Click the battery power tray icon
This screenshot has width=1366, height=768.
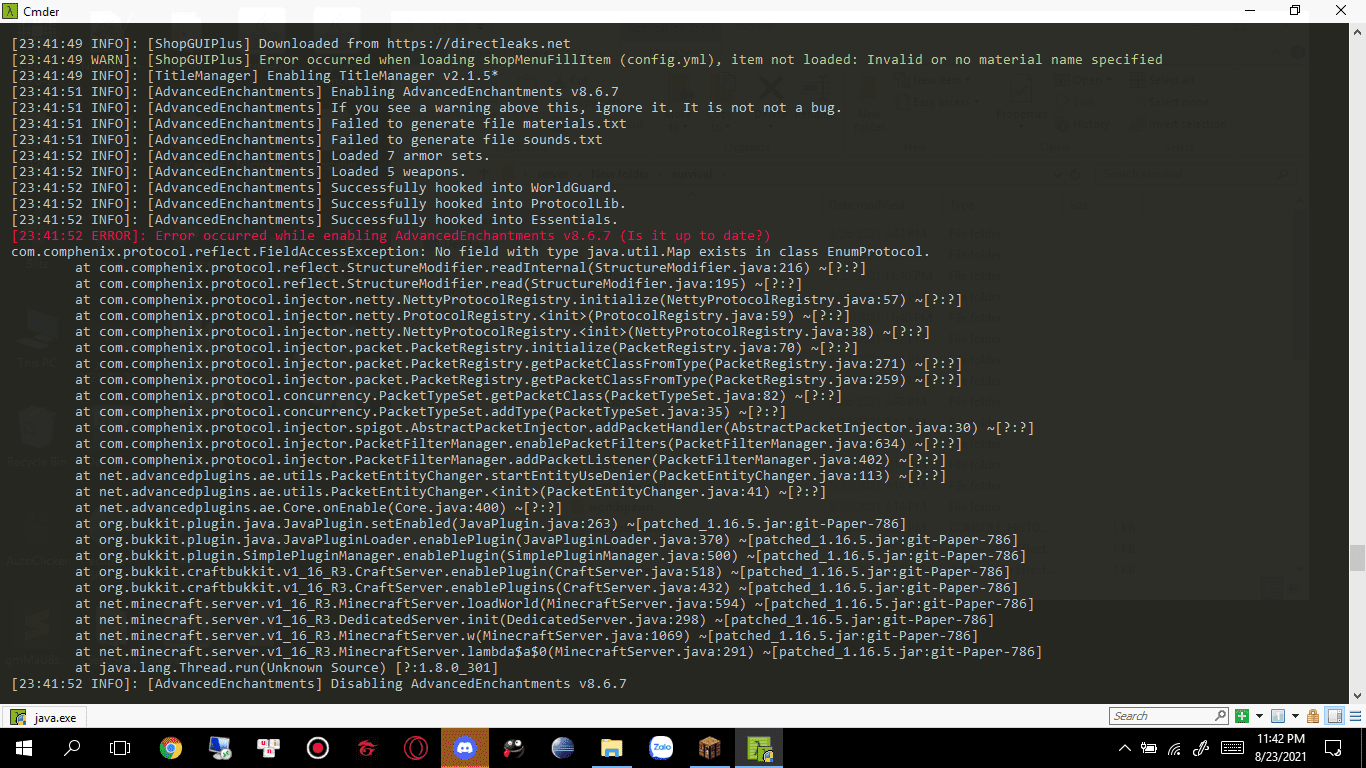coord(1150,747)
